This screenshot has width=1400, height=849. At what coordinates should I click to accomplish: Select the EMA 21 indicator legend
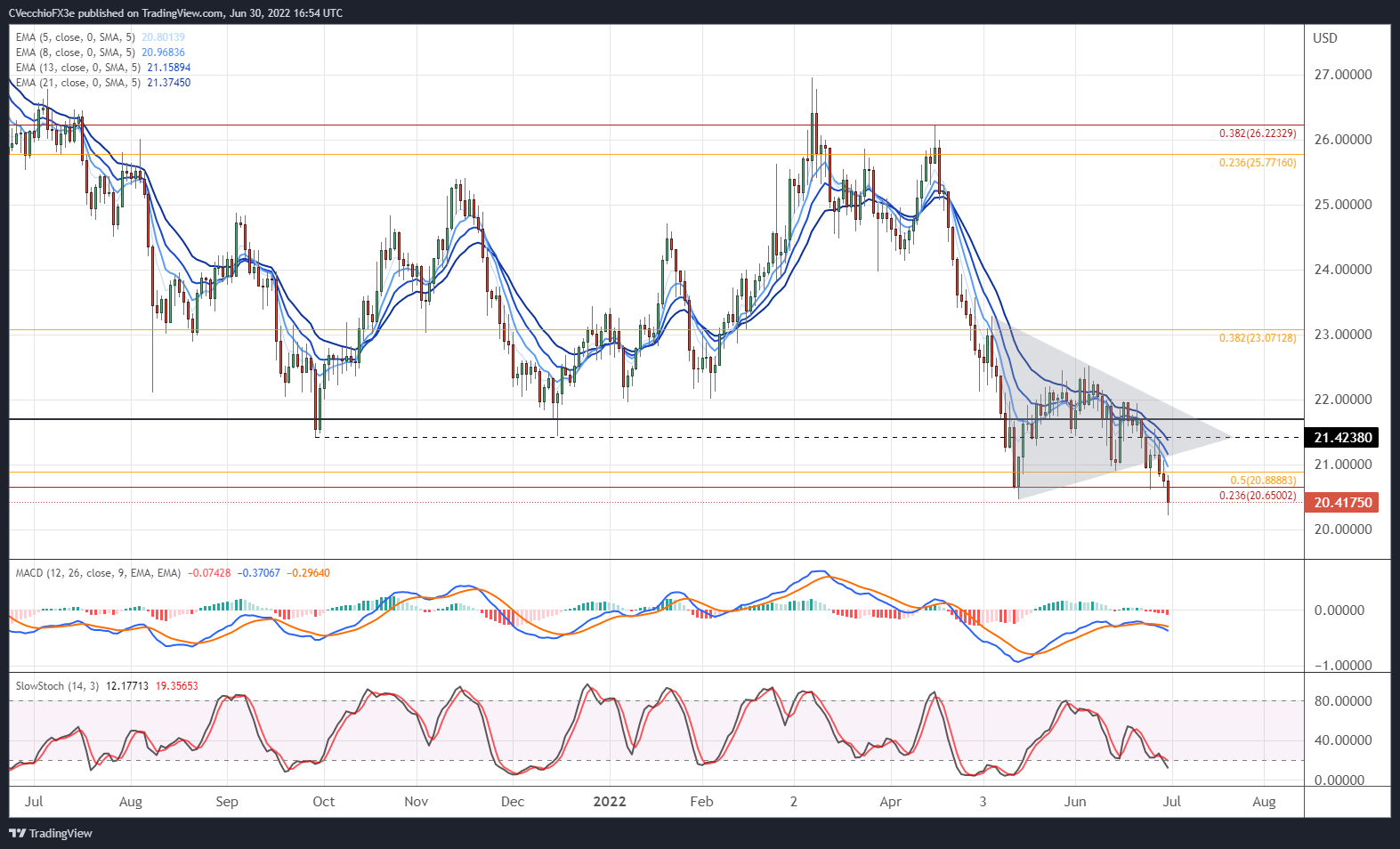[x=103, y=83]
